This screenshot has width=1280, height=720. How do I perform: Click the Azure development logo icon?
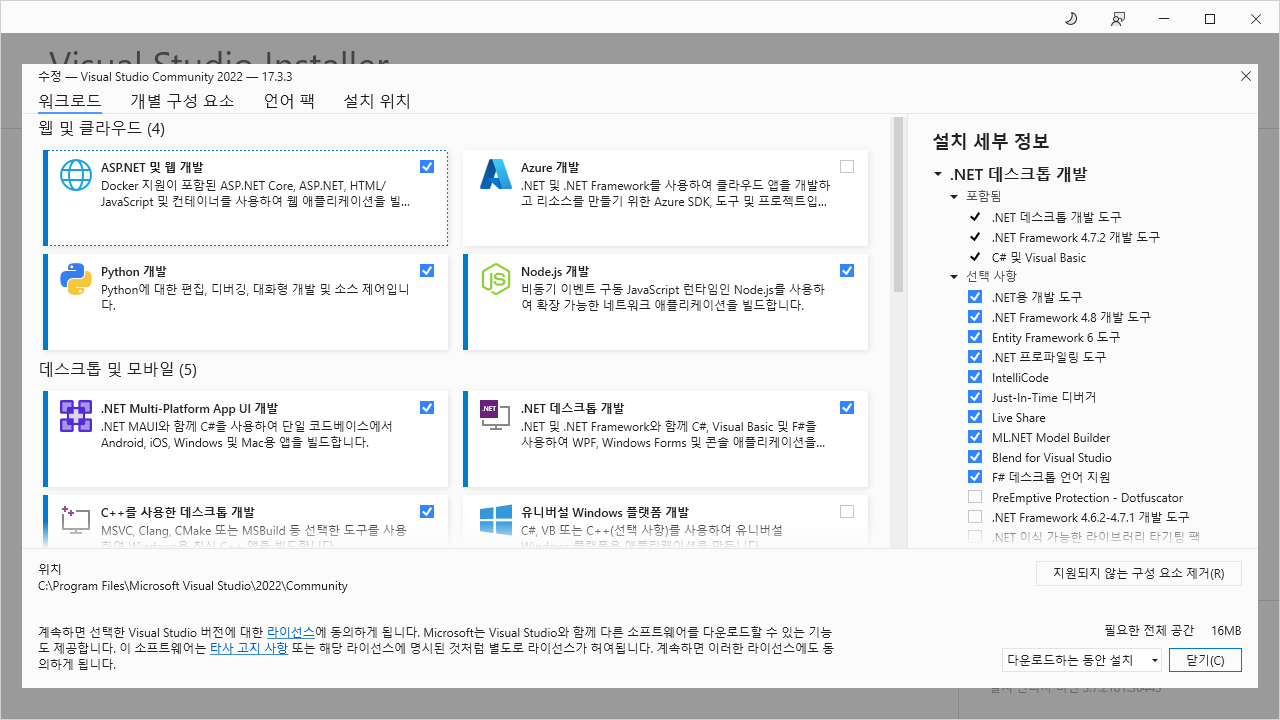coord(496,175)
